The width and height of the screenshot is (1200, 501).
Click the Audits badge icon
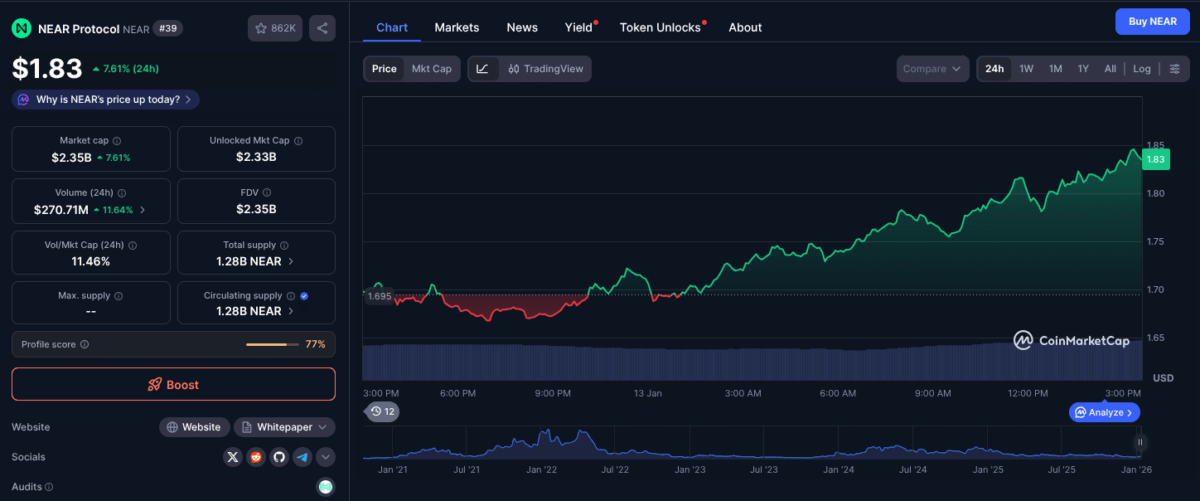click(325, 487)
